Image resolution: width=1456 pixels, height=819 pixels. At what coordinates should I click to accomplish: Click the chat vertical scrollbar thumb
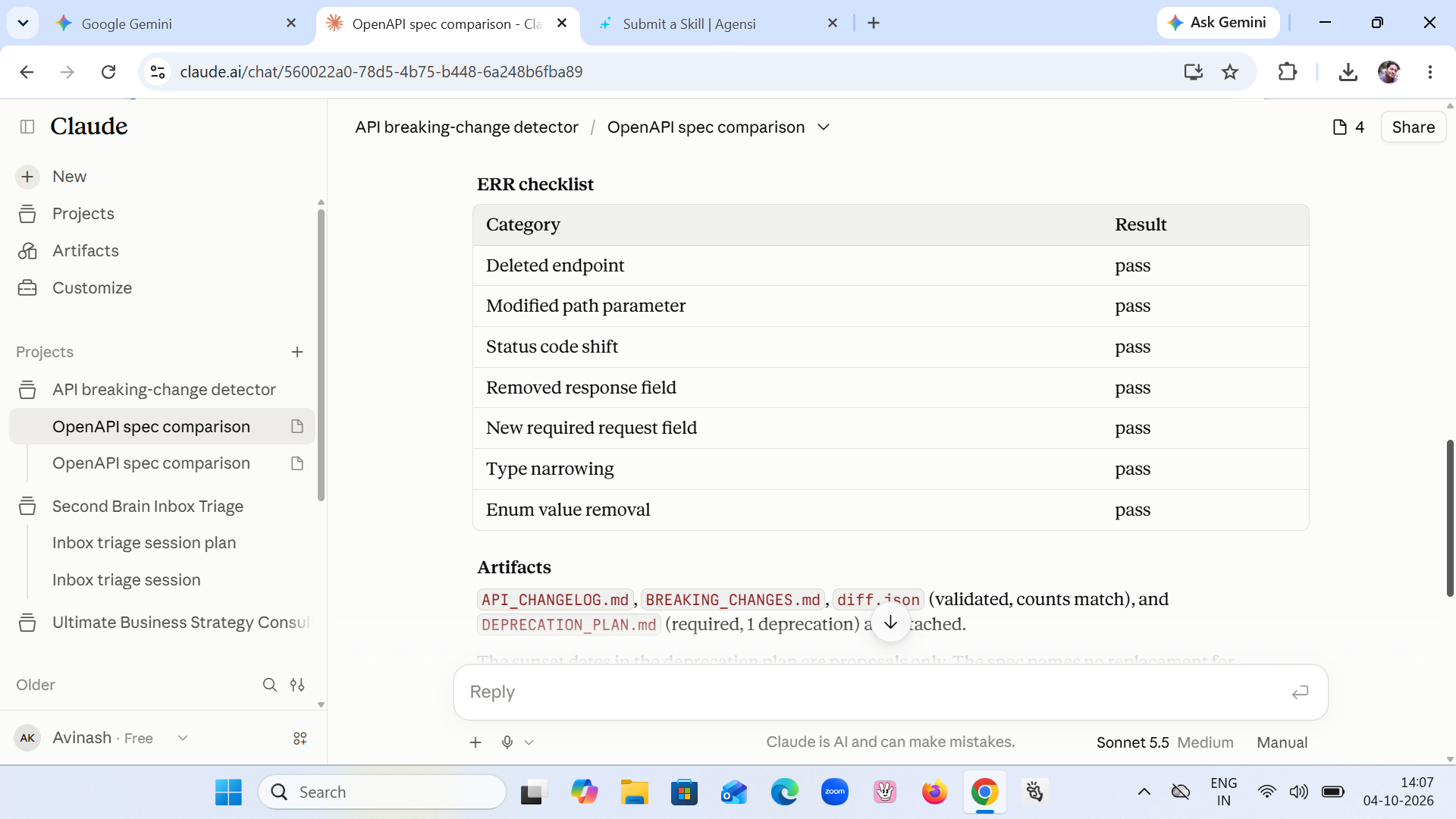tap(1450, 519)
